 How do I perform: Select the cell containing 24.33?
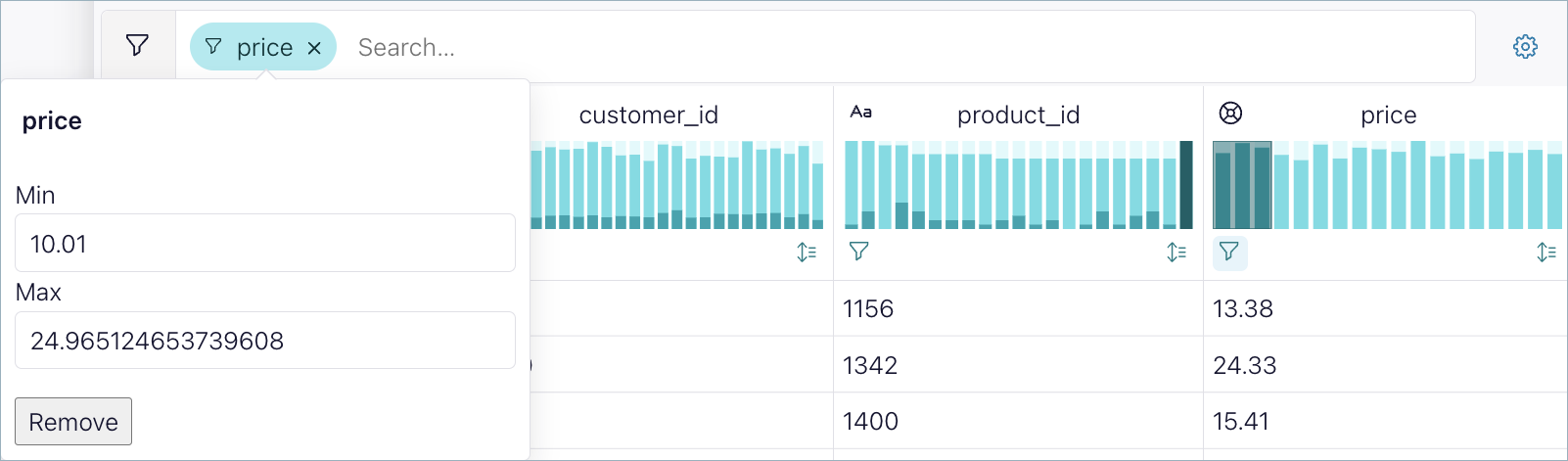[1245, 365]
